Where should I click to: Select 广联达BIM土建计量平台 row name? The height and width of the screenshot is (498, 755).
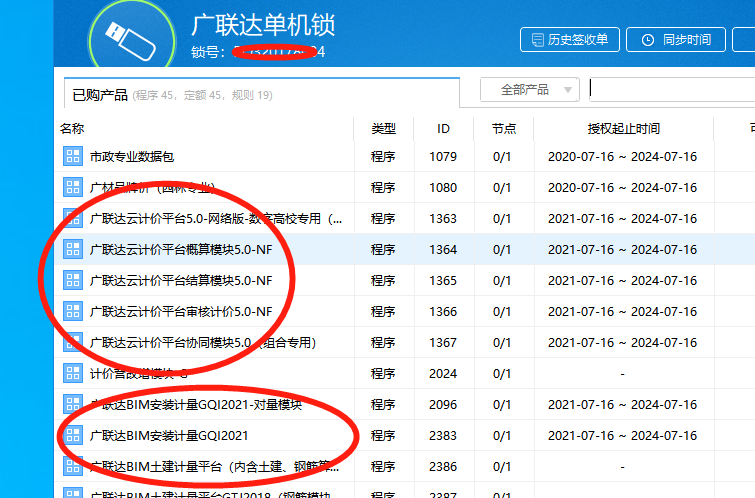[214, 467]
